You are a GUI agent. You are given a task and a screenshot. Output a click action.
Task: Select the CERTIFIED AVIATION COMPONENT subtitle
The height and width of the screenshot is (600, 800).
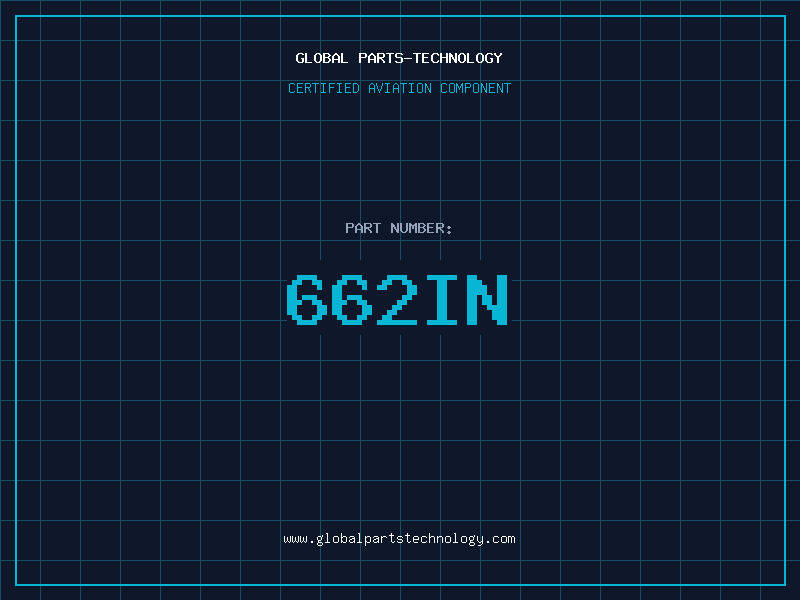click(x=399, y=88)
